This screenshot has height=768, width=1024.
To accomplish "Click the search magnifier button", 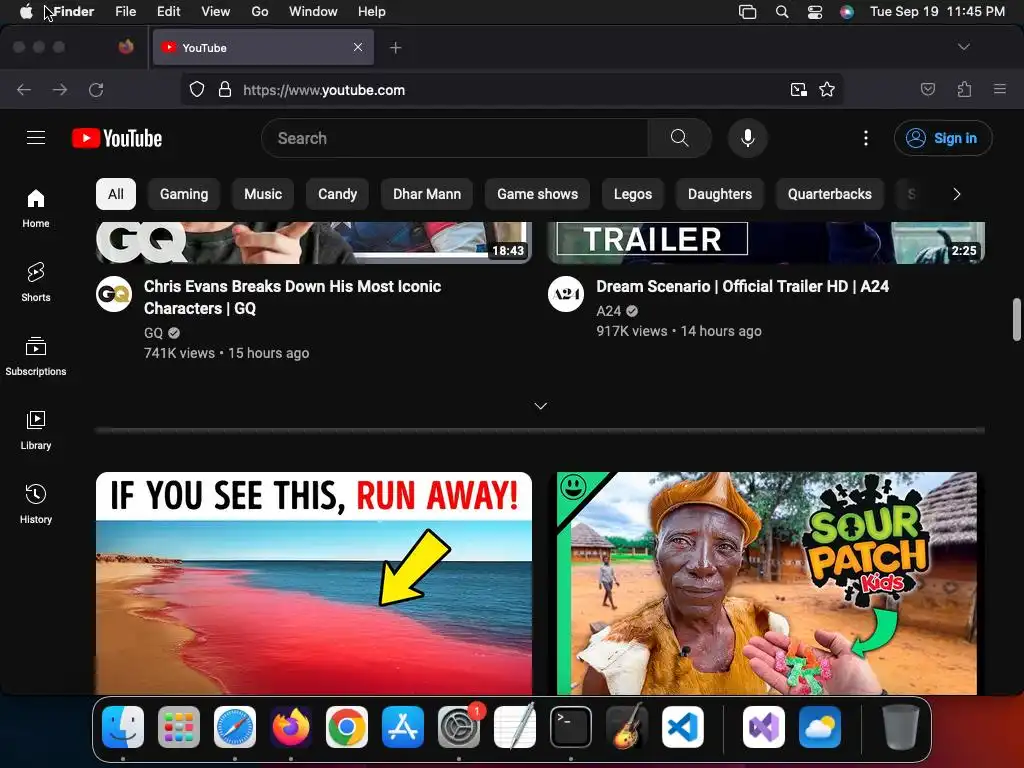I will tap(679, 138).
